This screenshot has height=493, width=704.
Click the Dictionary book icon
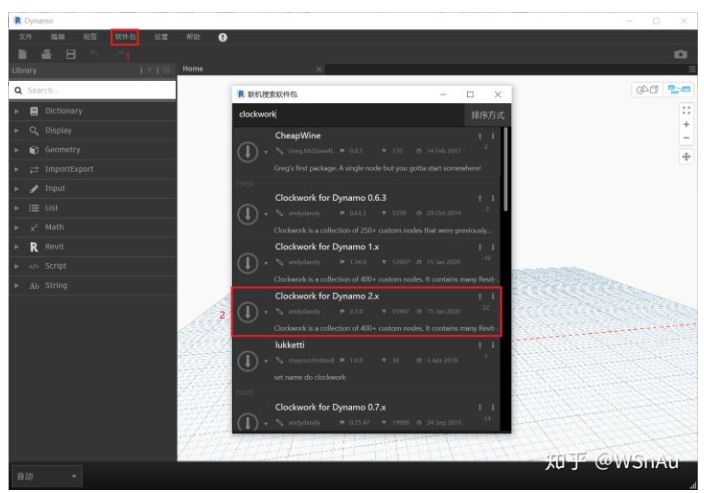[x=34, y=111]
